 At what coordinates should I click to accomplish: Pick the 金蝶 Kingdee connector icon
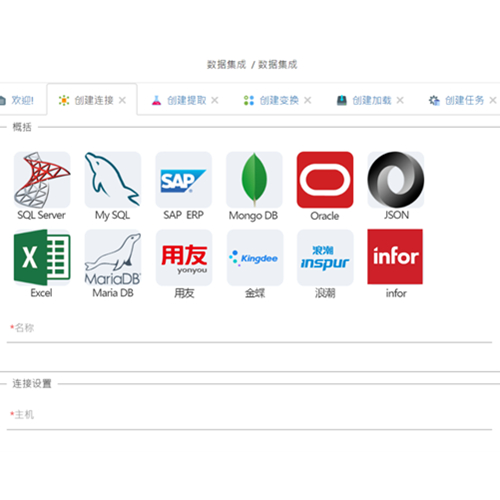(255, 257)
